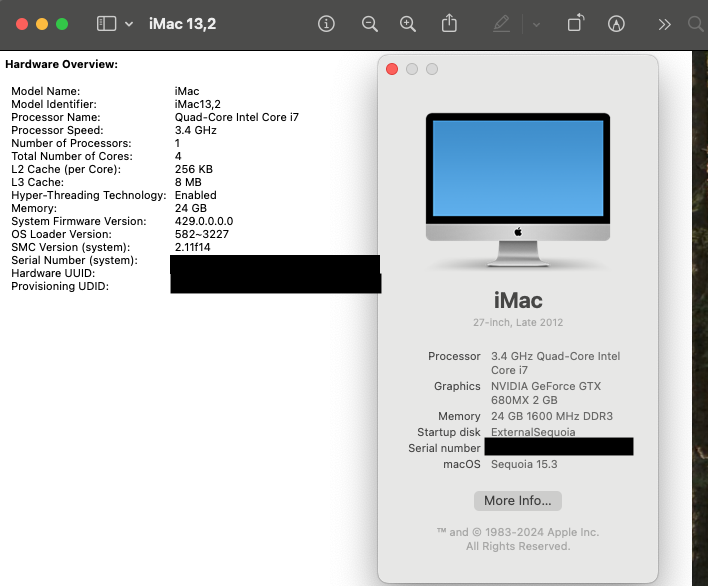Image resolution: width=708 pixels, height=586 pixels.
Task: Click the 27-inch, Late 2012 subtitle
Action: (518, 322)
